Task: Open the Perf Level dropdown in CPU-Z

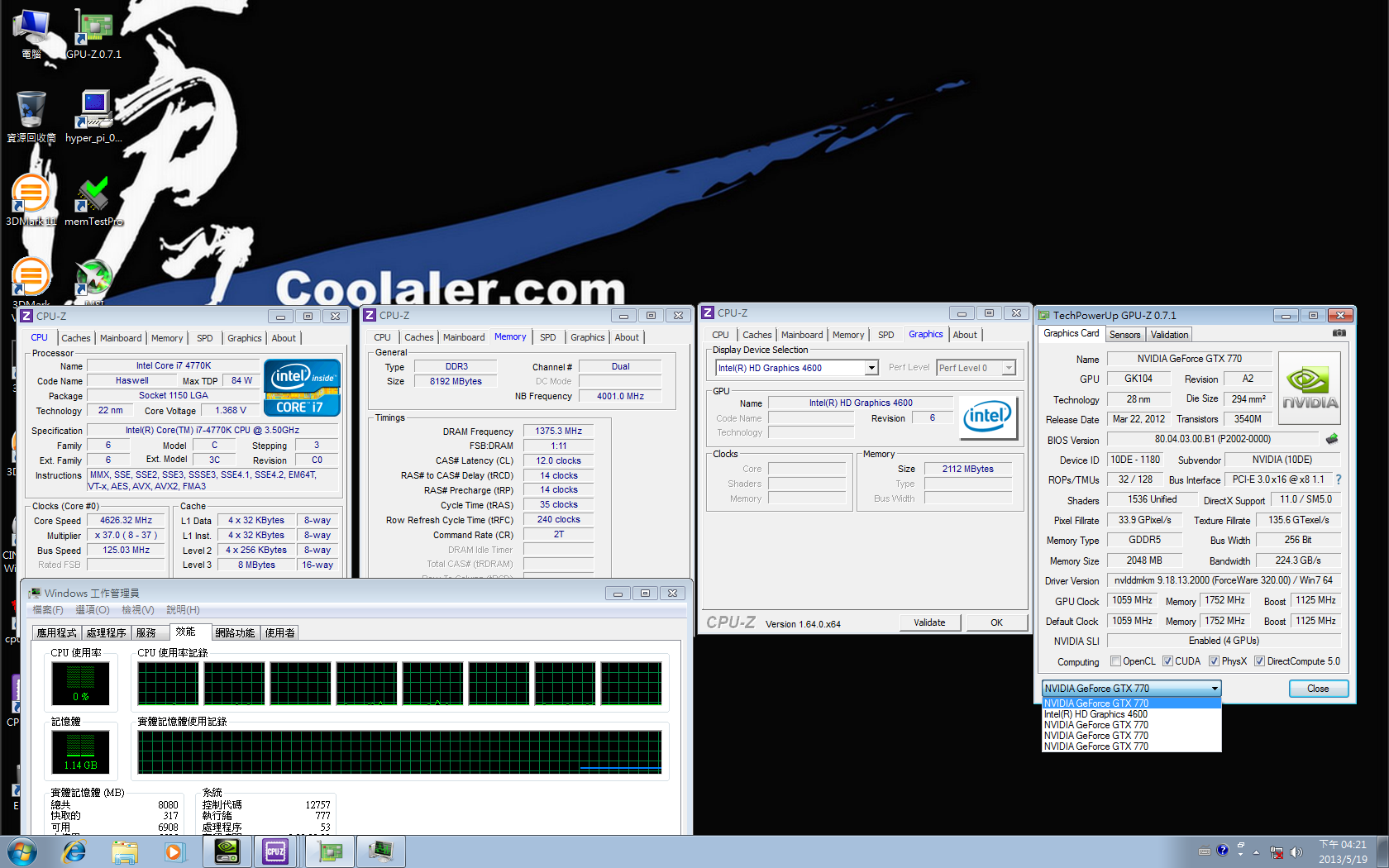Action: click(x=1009, y=368)
